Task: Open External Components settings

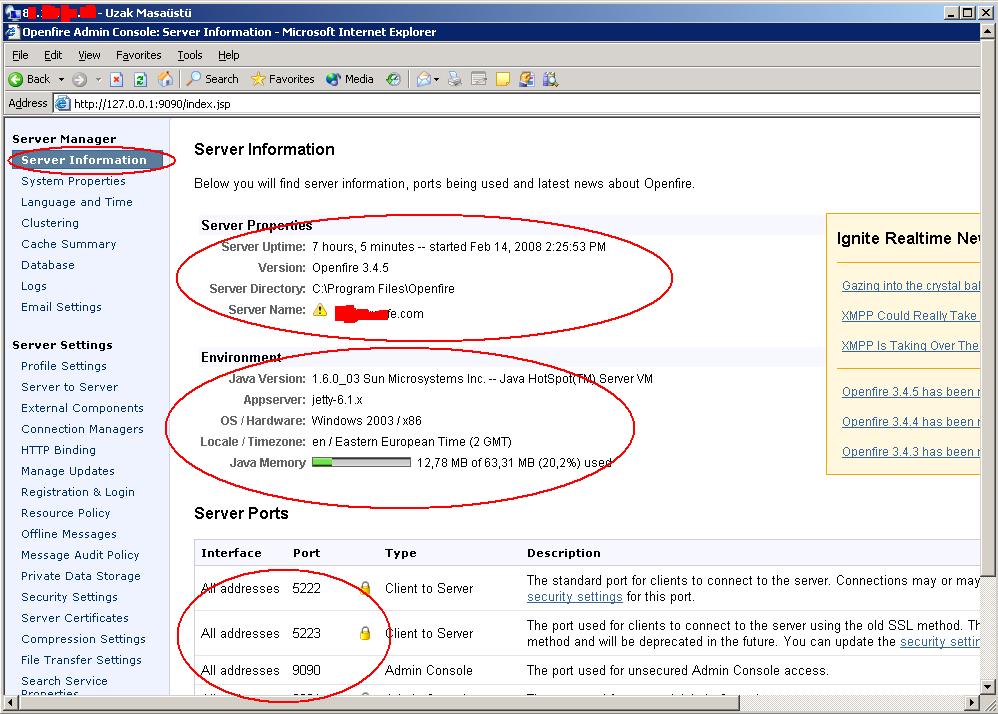Action: pyautogui.click(x=82, y=408)
